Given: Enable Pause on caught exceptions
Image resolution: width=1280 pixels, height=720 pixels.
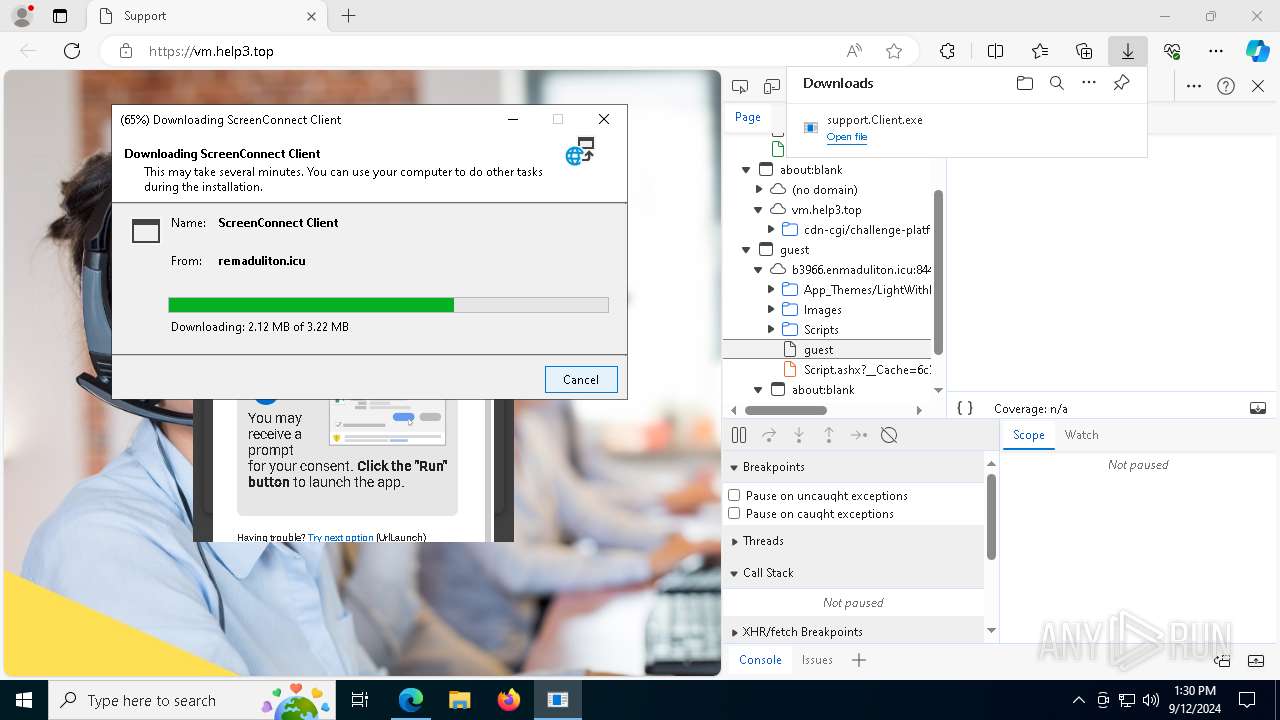Looking at the screenshot, I should point(734,513).
